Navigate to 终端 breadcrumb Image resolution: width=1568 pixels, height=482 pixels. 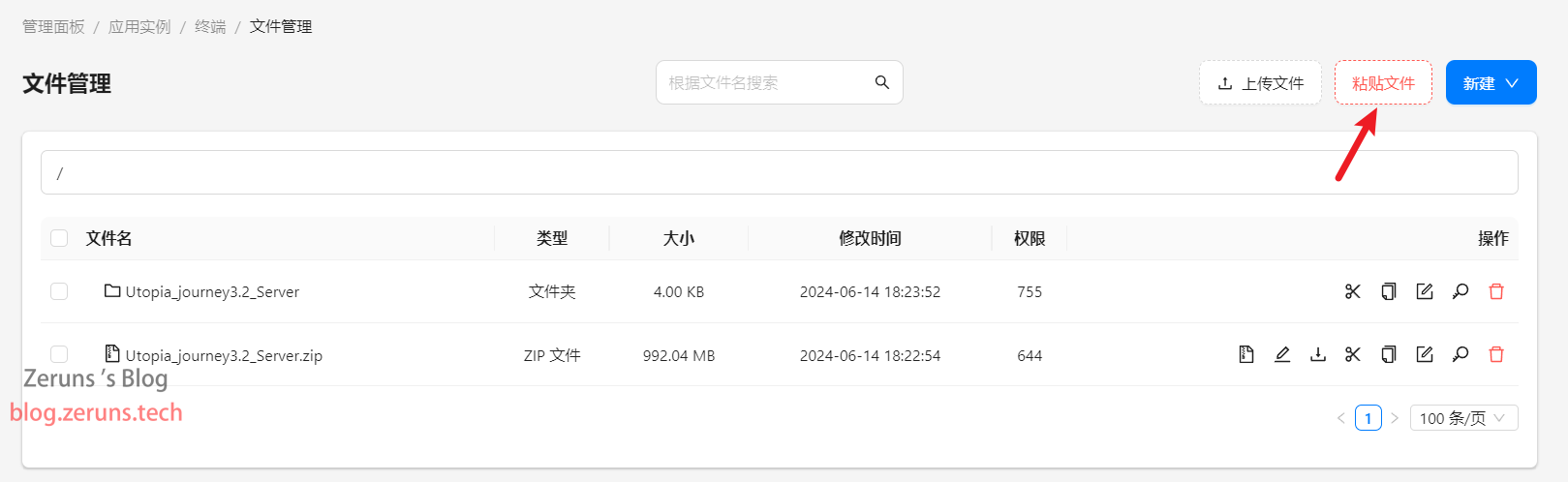[x=210, y=26]
